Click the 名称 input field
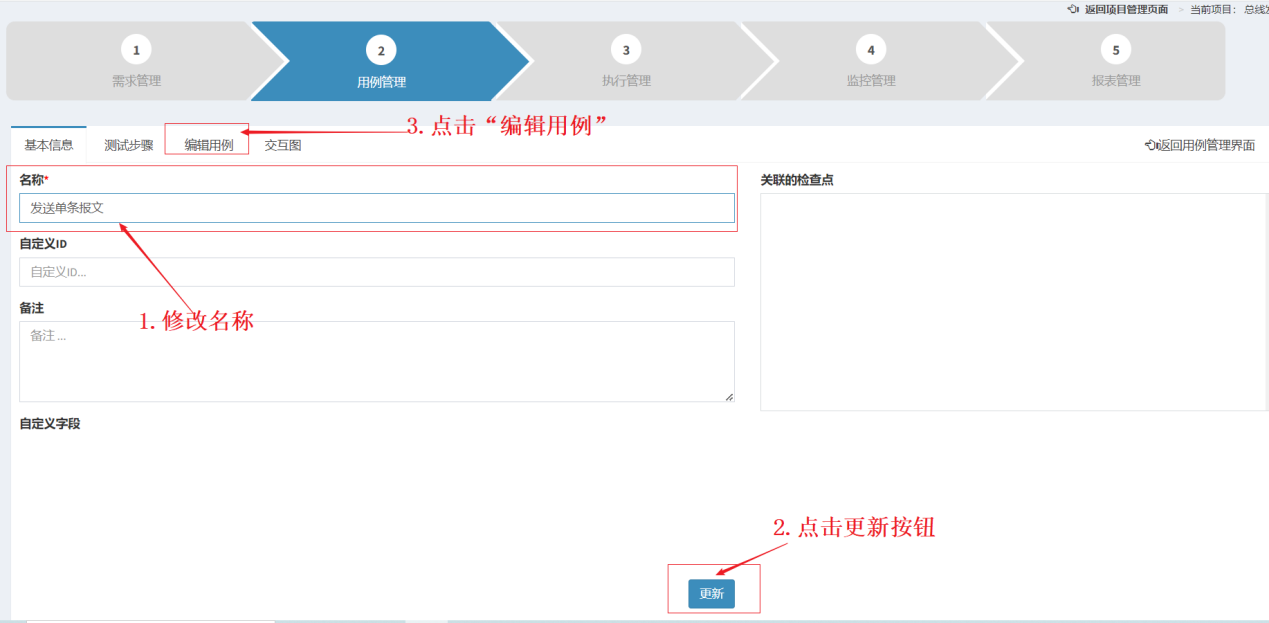This screenshot has height=623, width=1269. (x=377, y=208)
